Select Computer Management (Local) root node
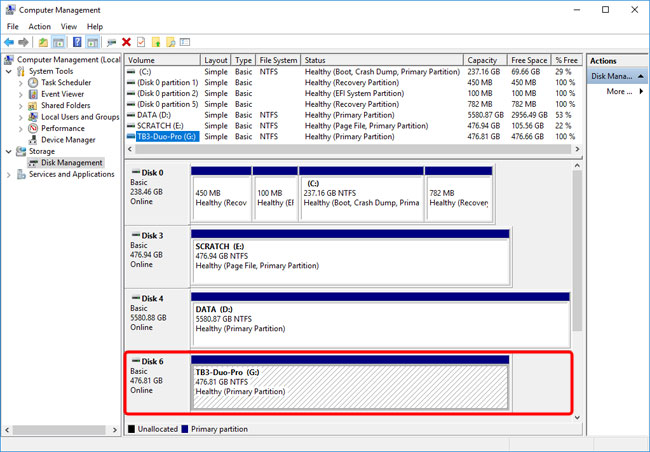Viewport: 650px width, 452px height. pyautogui.click(x=68, y=60)
